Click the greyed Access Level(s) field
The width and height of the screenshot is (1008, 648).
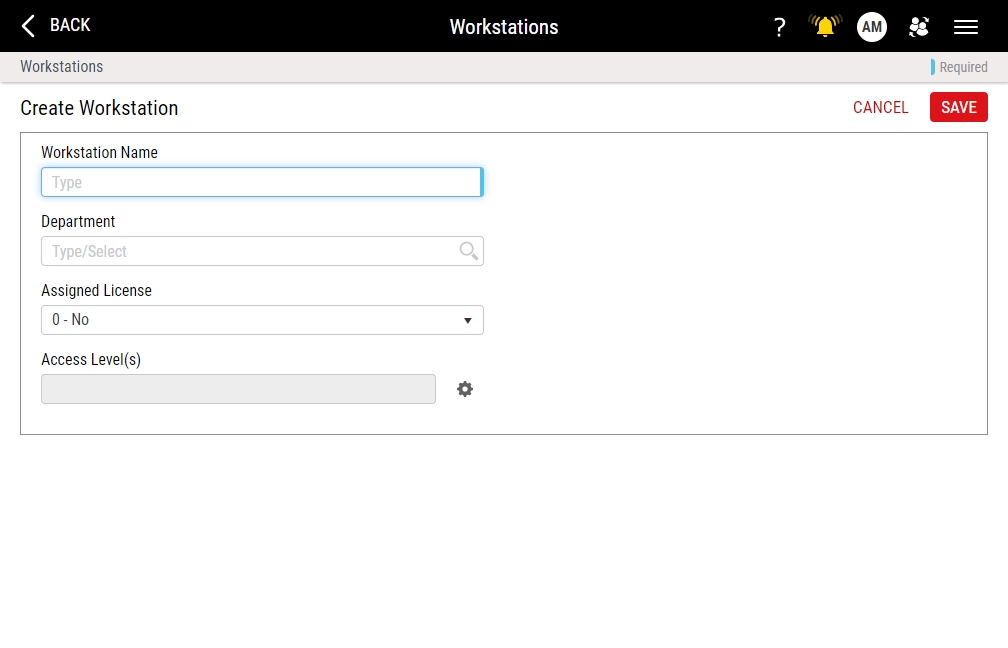click(238, 389)
